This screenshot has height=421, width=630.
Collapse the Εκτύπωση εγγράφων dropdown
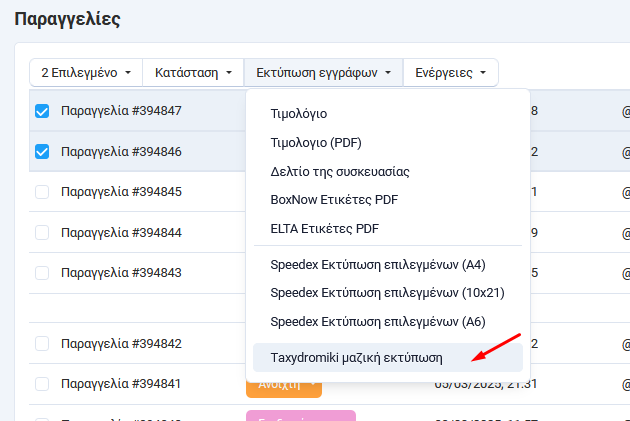tap(323, 73)
